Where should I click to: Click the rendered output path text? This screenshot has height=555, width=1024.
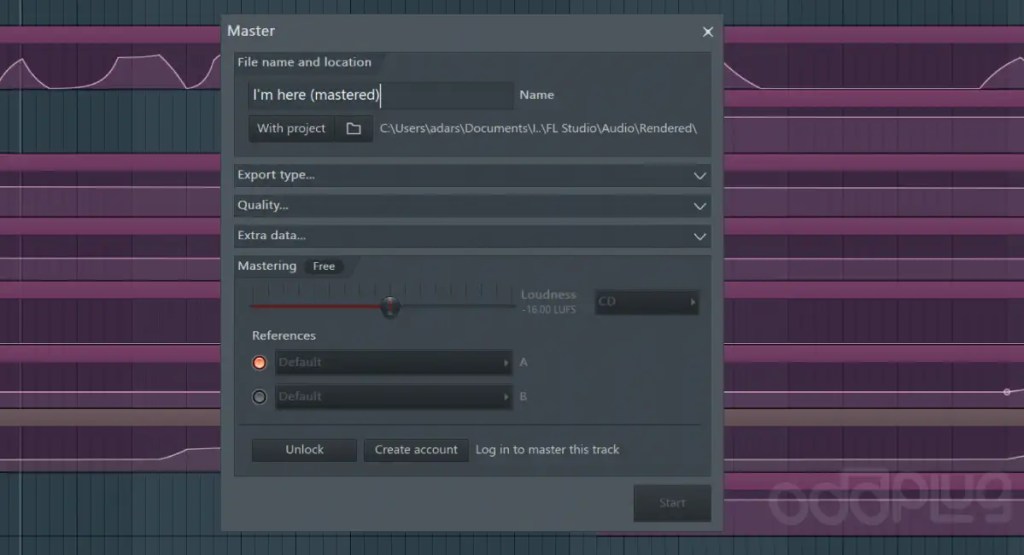click(x=538, y=129)
